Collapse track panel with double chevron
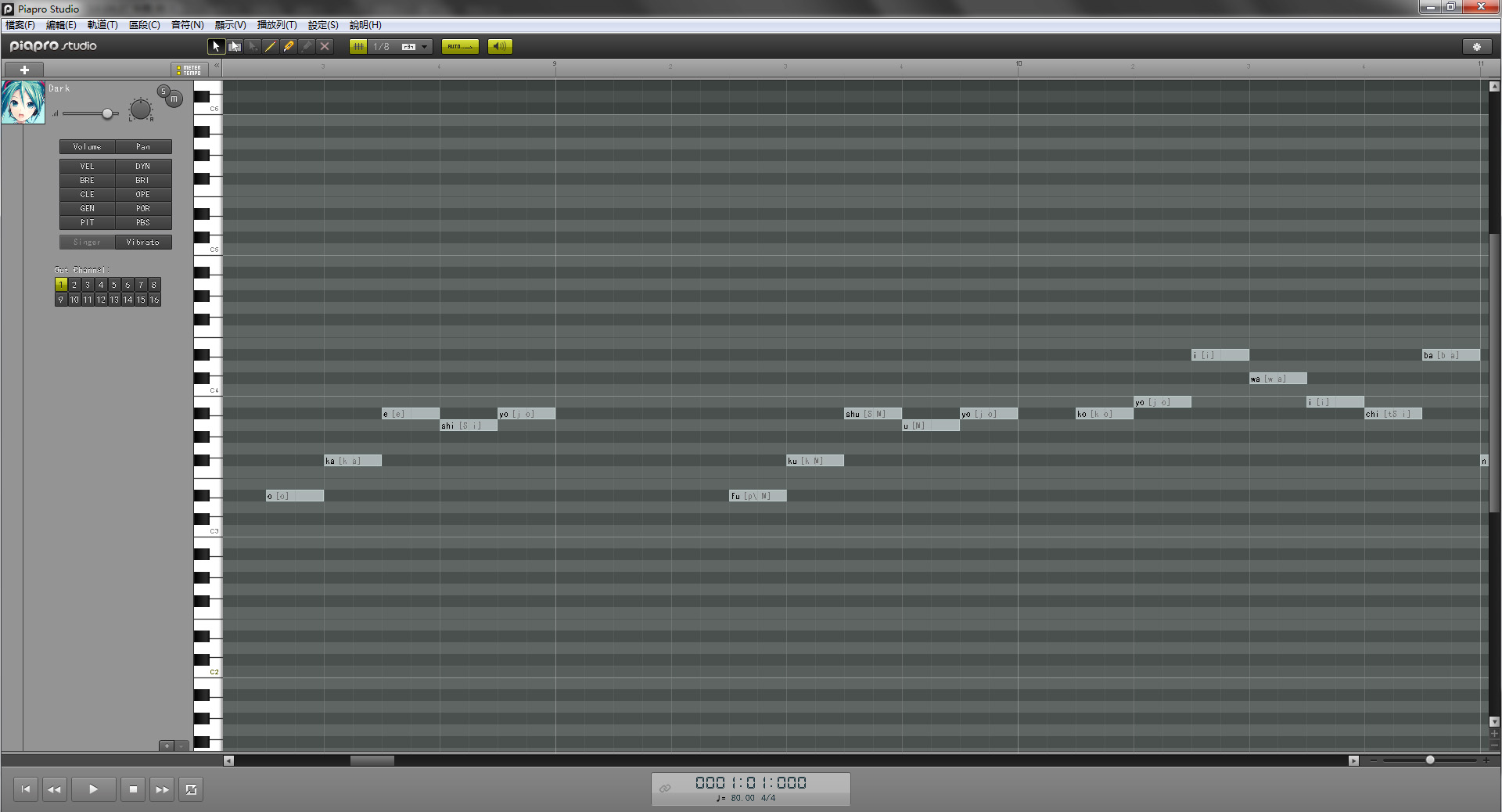 coord(217,66)
